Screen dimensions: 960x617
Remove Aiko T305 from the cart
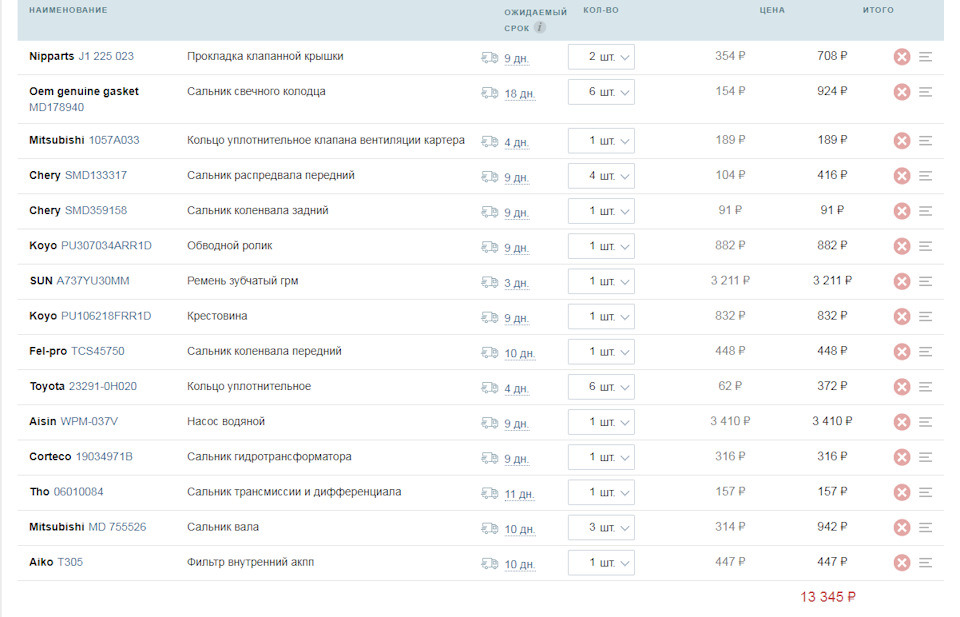tap(901, 563)
